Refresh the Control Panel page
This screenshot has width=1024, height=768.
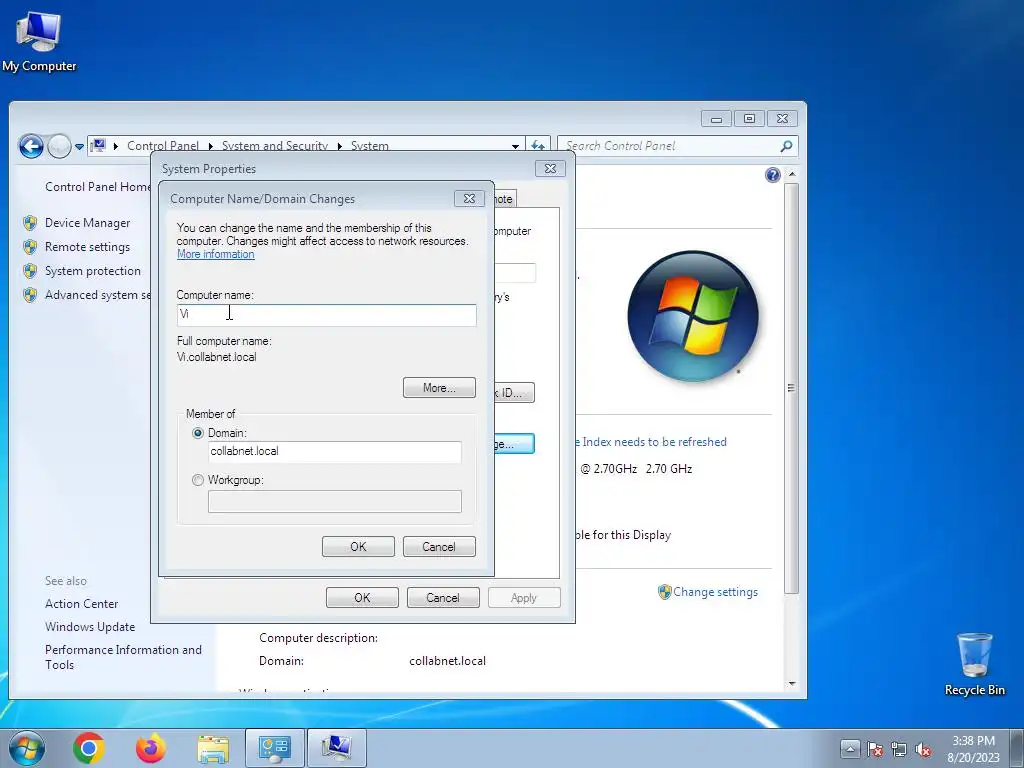click(538, 146)
